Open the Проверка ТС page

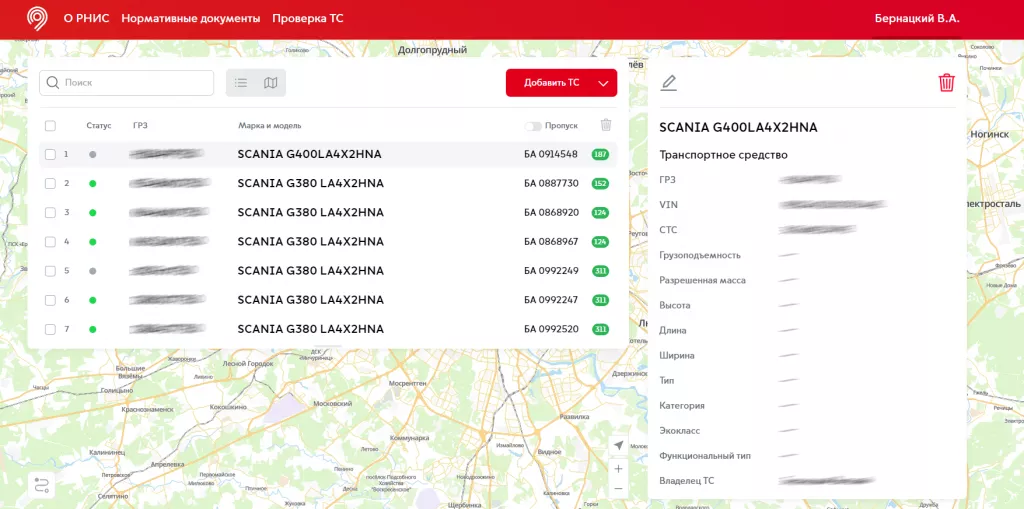(308, 18)
